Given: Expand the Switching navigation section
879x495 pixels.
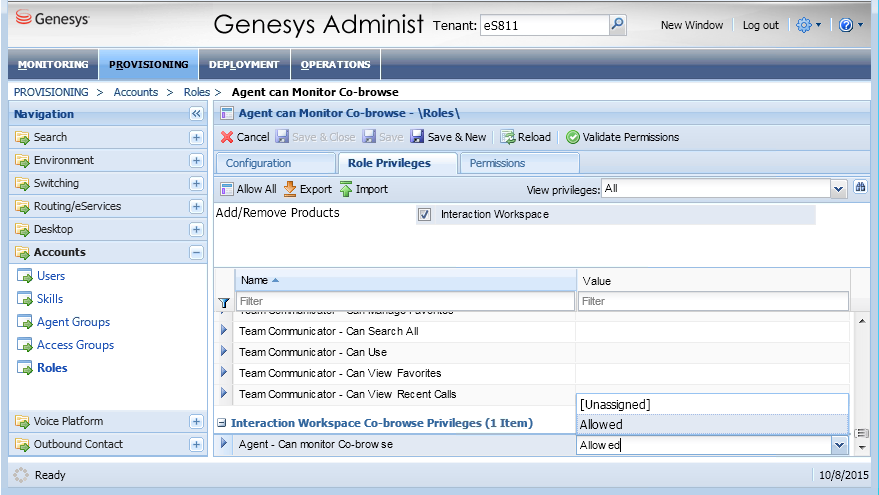Looking at the screenshot, I should (x=196, y=183).
